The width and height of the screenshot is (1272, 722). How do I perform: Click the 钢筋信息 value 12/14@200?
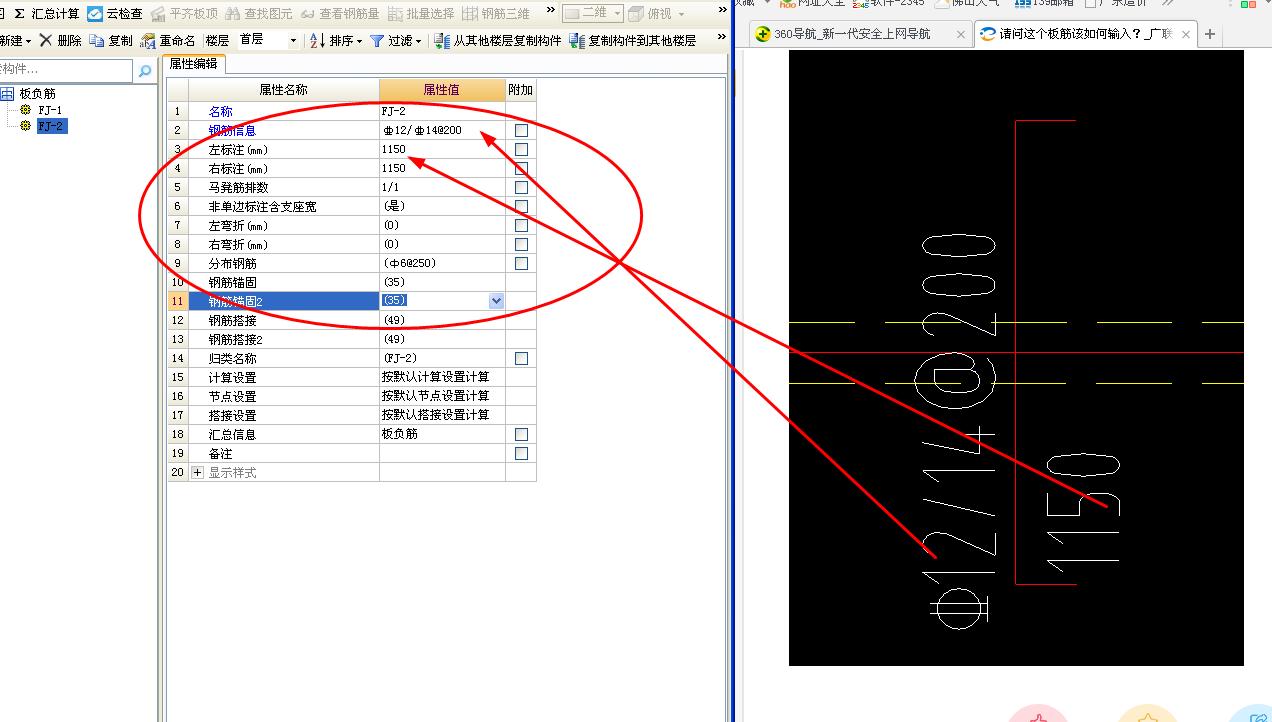coord(442,131)
